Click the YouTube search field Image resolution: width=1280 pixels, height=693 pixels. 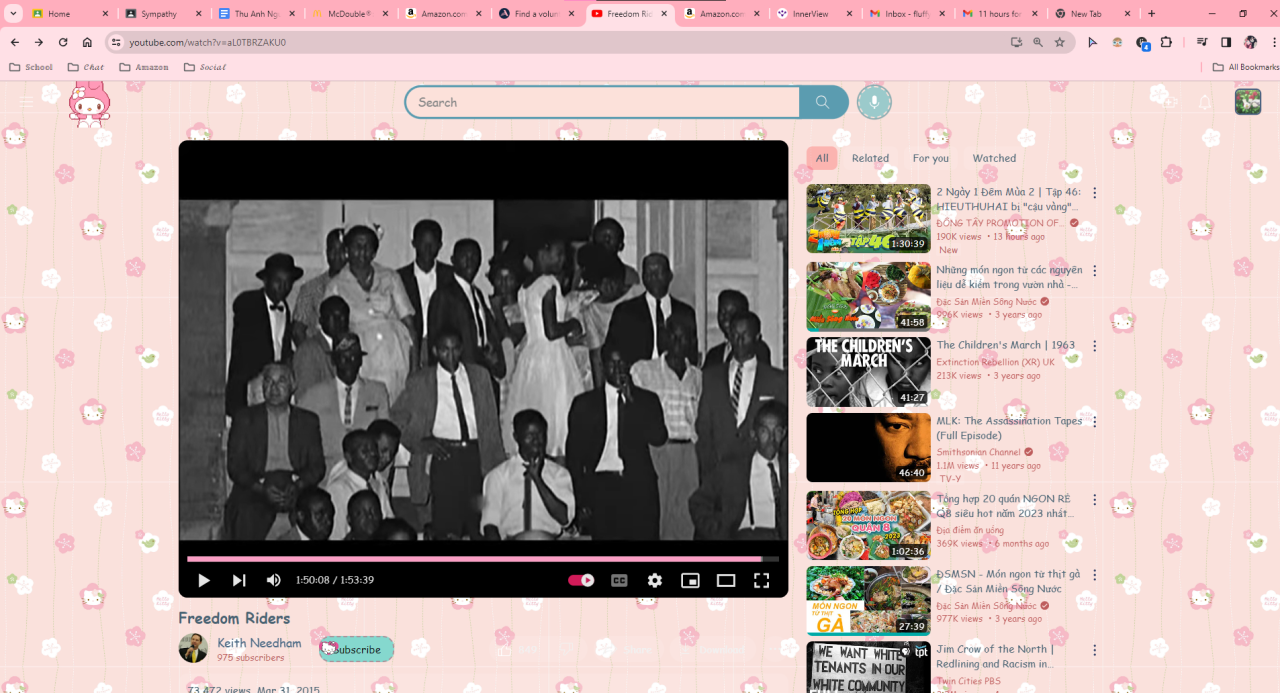(602, 102)
